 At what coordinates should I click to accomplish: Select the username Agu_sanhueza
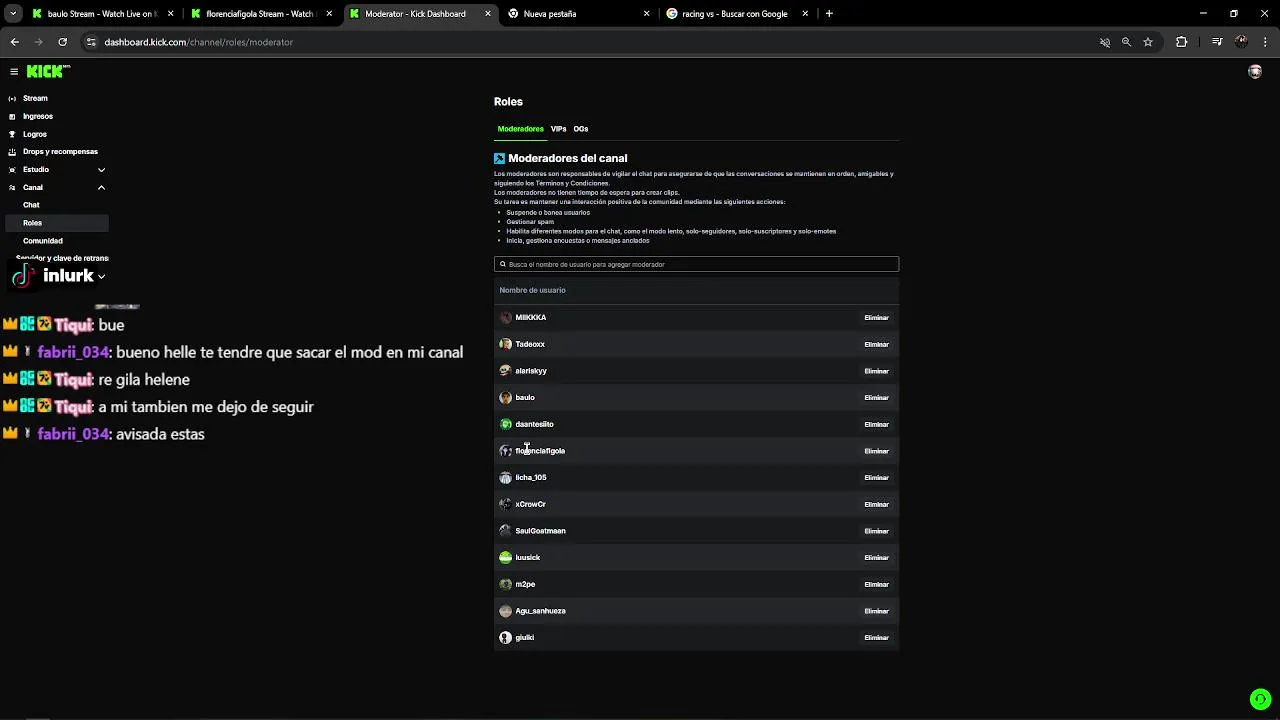pos(540,611)
